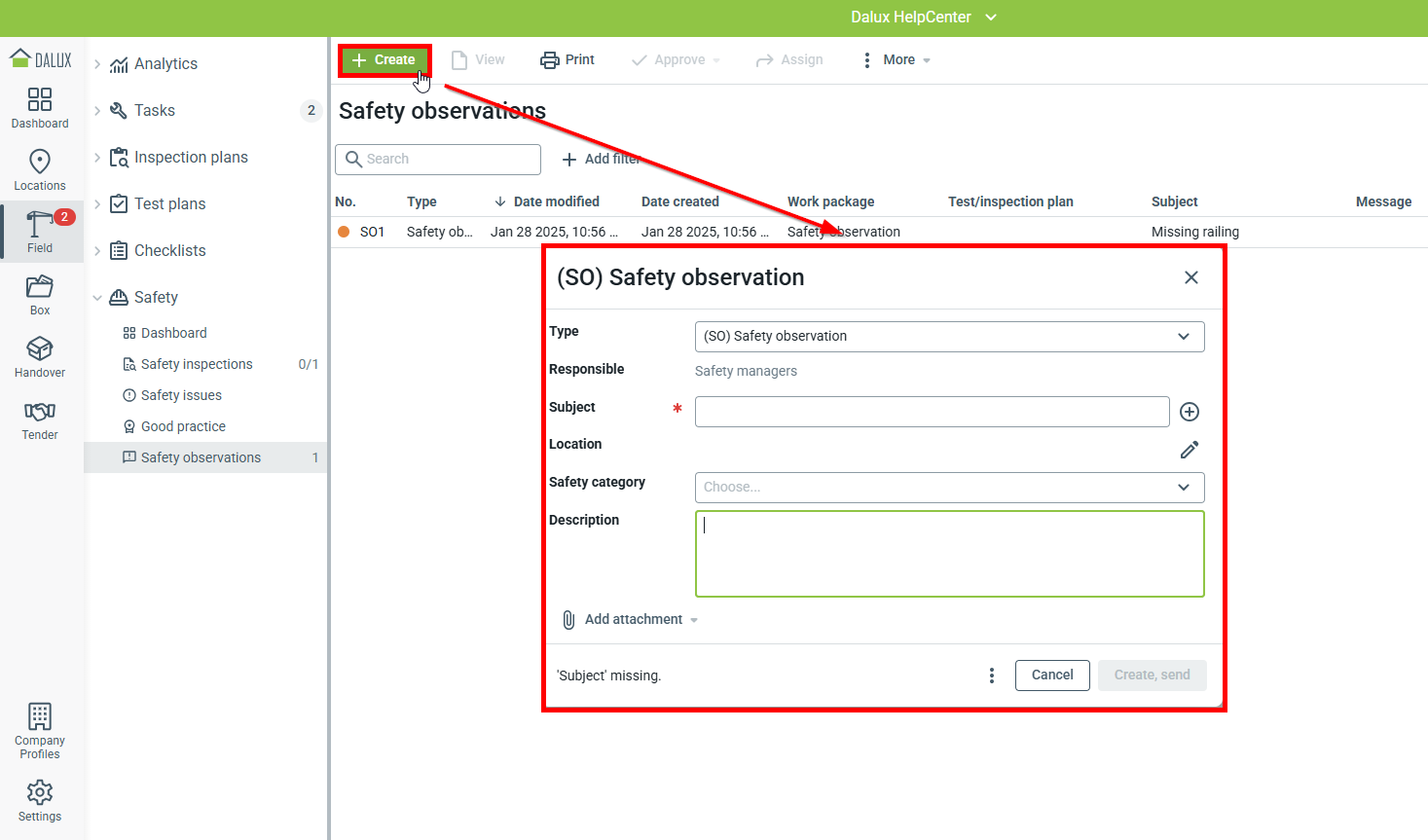
Task: Expand the Analytics tree section
Action: 97,64
